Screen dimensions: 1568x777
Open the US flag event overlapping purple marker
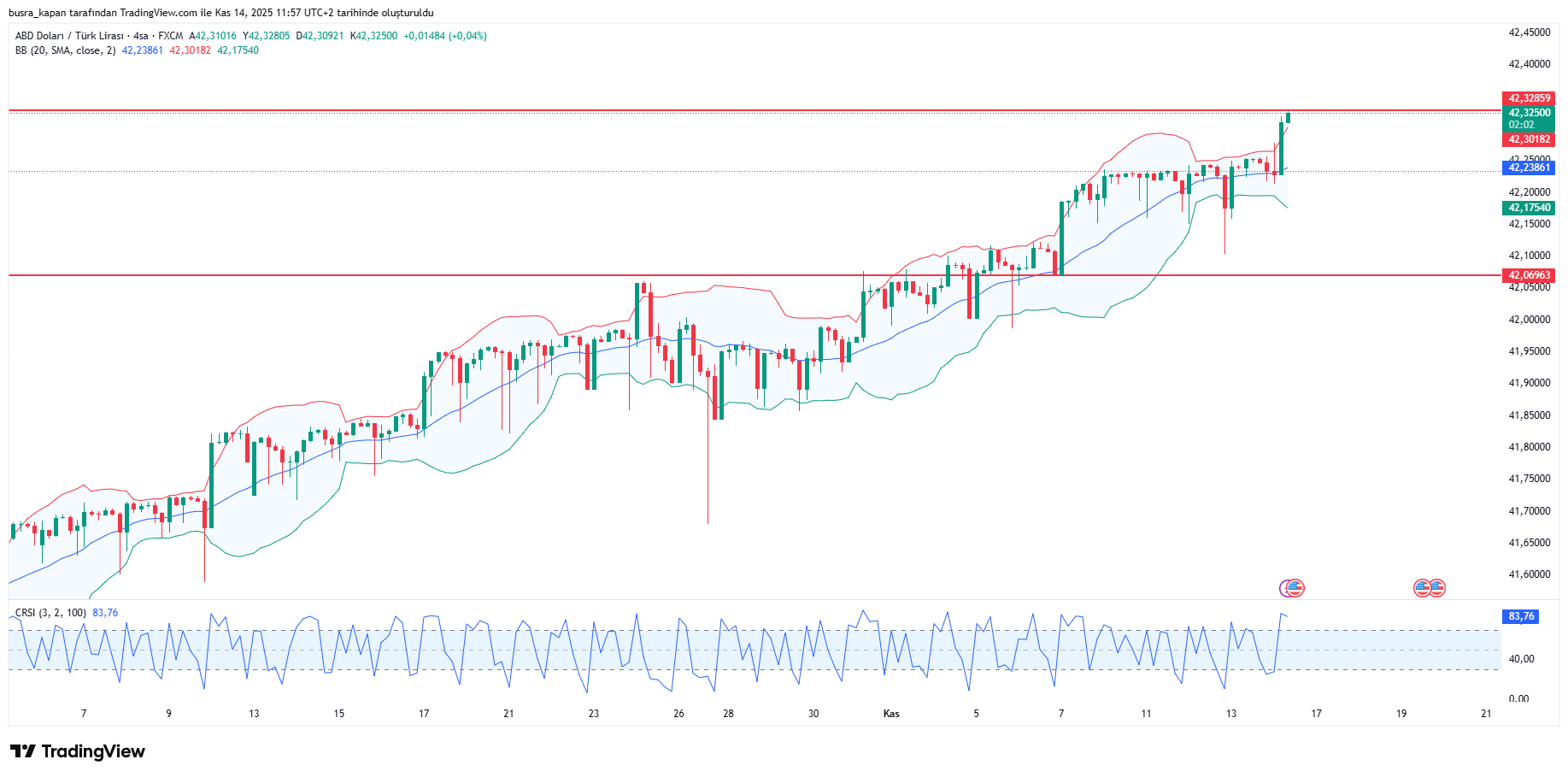click(x=1296, y=588)
